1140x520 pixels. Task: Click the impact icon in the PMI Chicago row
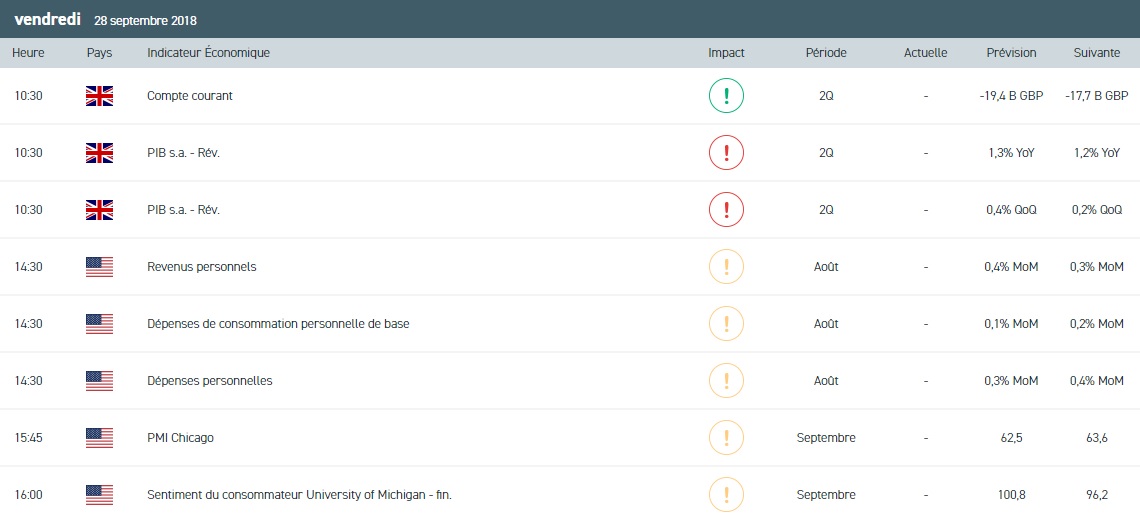[x=726, y=438]
